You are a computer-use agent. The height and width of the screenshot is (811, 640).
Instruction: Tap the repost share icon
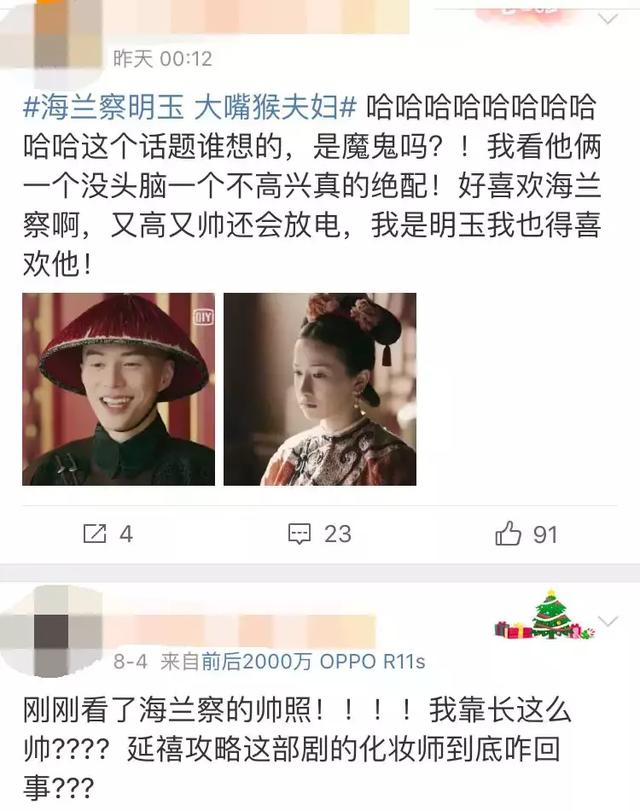95,534
